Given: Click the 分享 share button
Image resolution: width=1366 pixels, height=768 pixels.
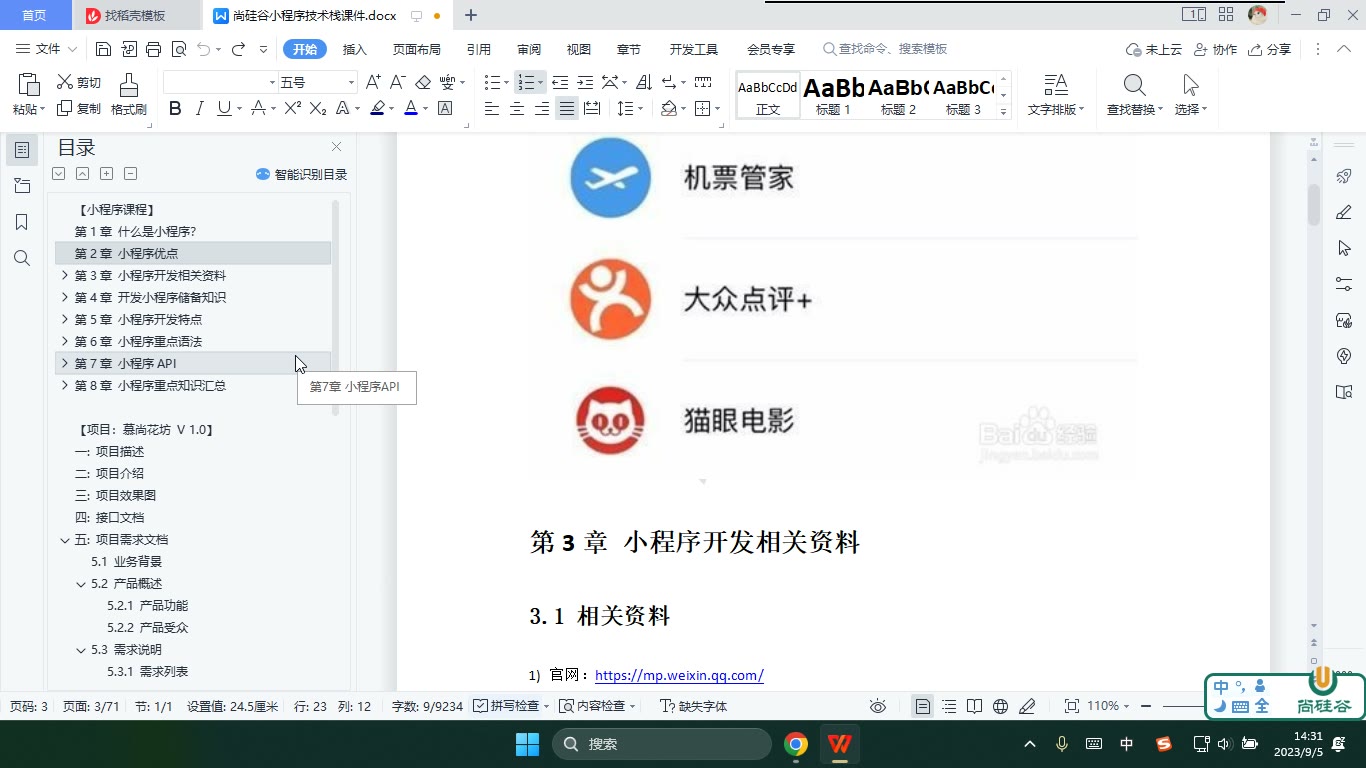Looking at the screenshot, I should (1269, 49).
